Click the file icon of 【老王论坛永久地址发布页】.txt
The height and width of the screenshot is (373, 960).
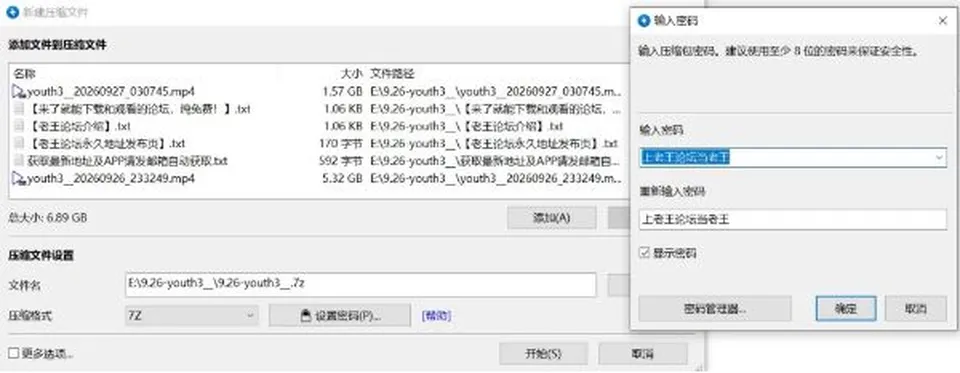point(19,144)
